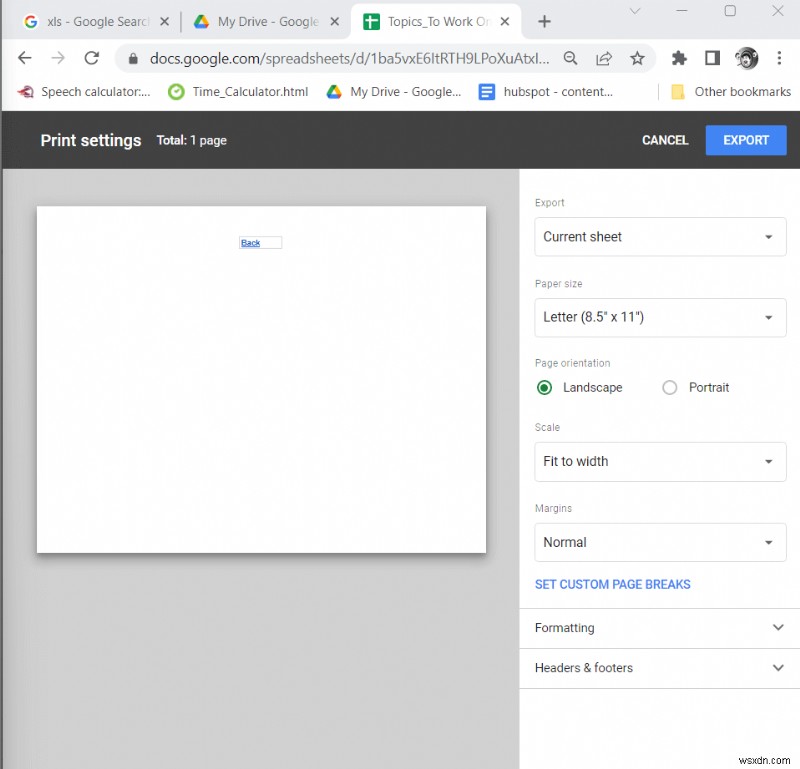
Task: Open hubspot - content bookmark
Action: coord(545,92)
